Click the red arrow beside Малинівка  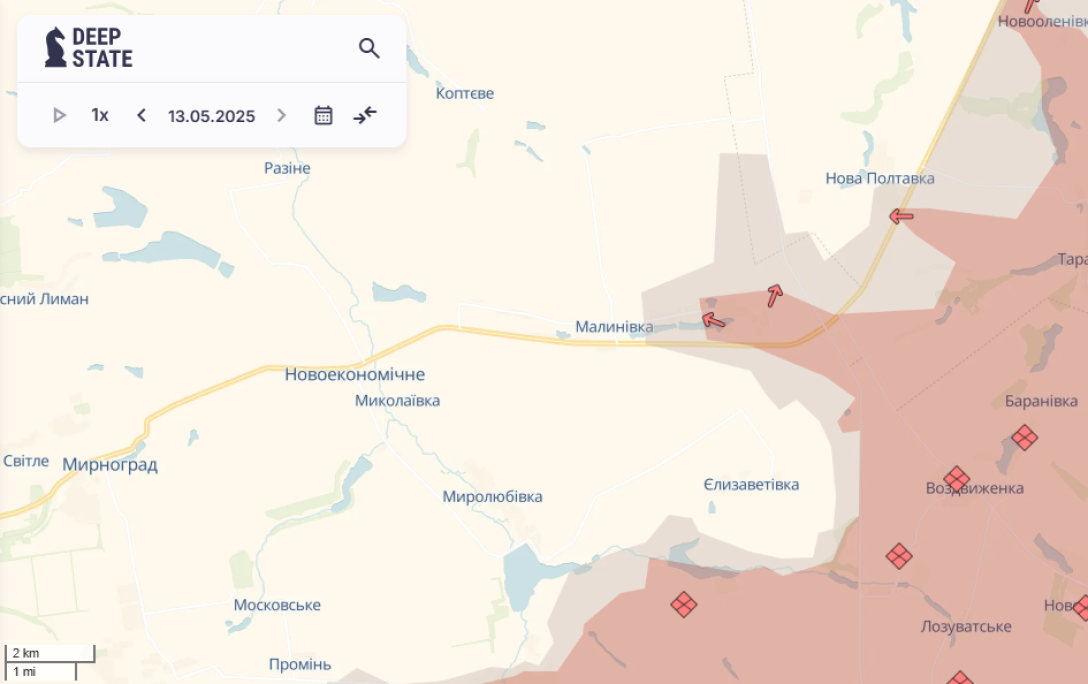point(713,320)
